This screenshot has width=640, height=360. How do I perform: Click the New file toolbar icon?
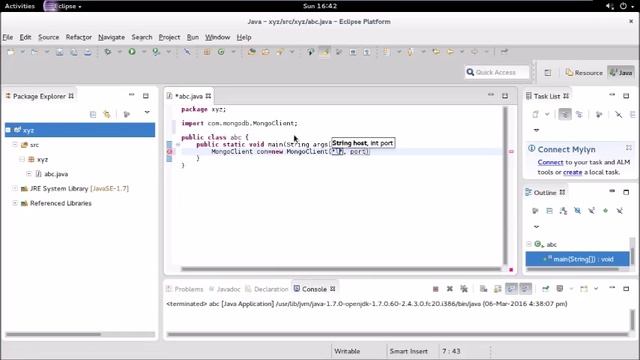tap(11, 52)
